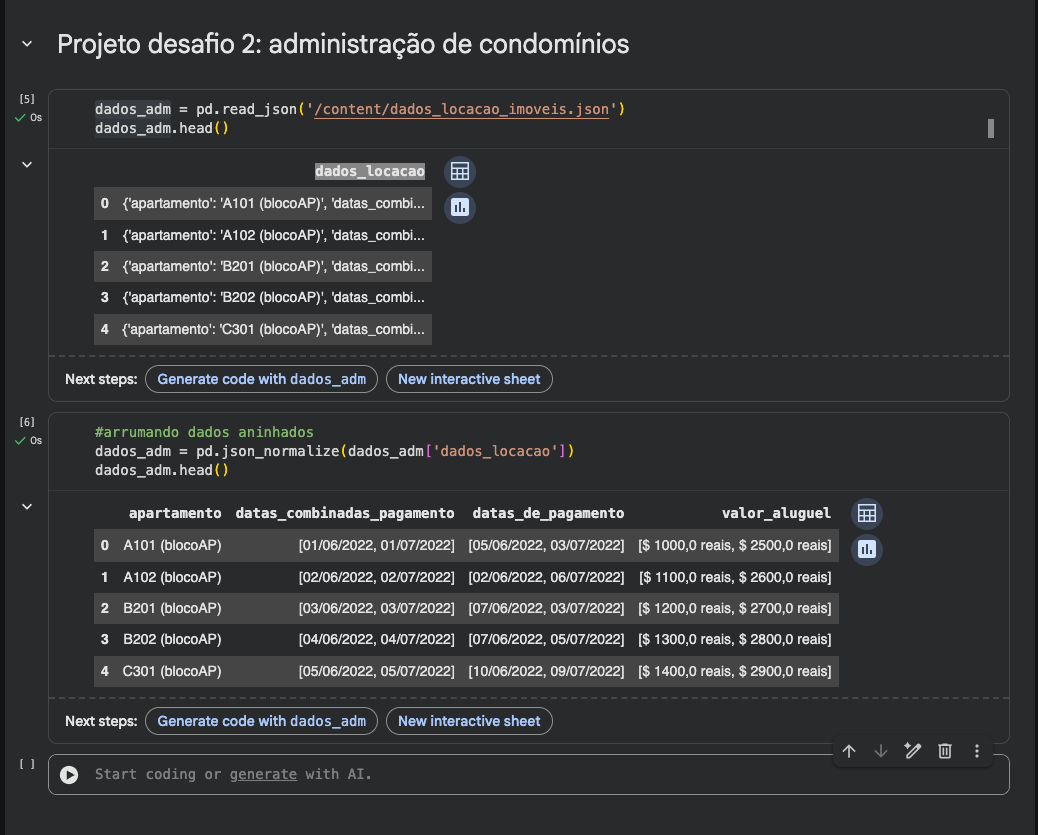Screen dimensions: 1038x835
Task: Collapse the normalized dataframe output chevron
Action: [27, 506]
